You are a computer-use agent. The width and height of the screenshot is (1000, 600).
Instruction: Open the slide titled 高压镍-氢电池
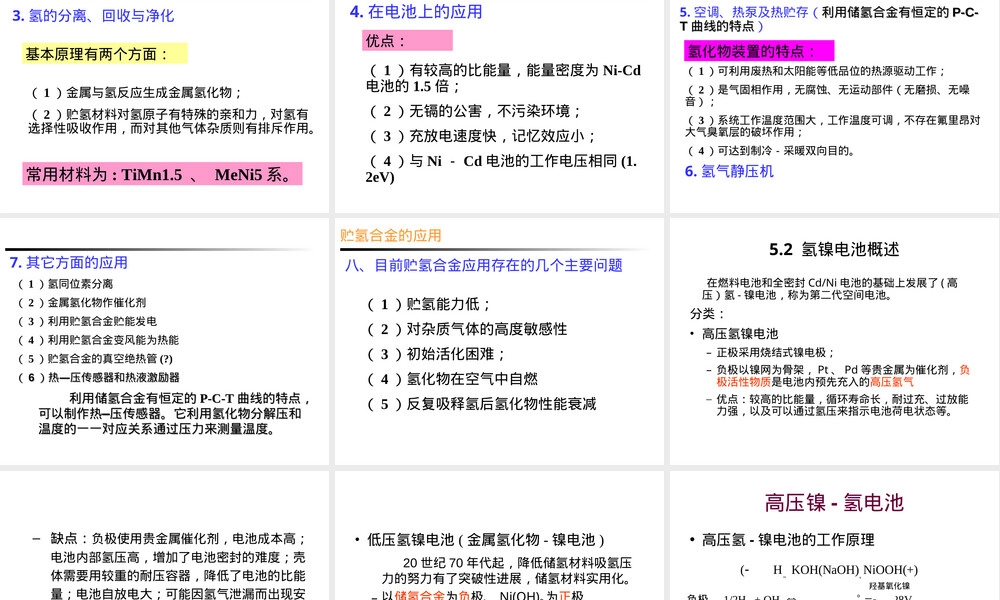(x=834, y=536)
